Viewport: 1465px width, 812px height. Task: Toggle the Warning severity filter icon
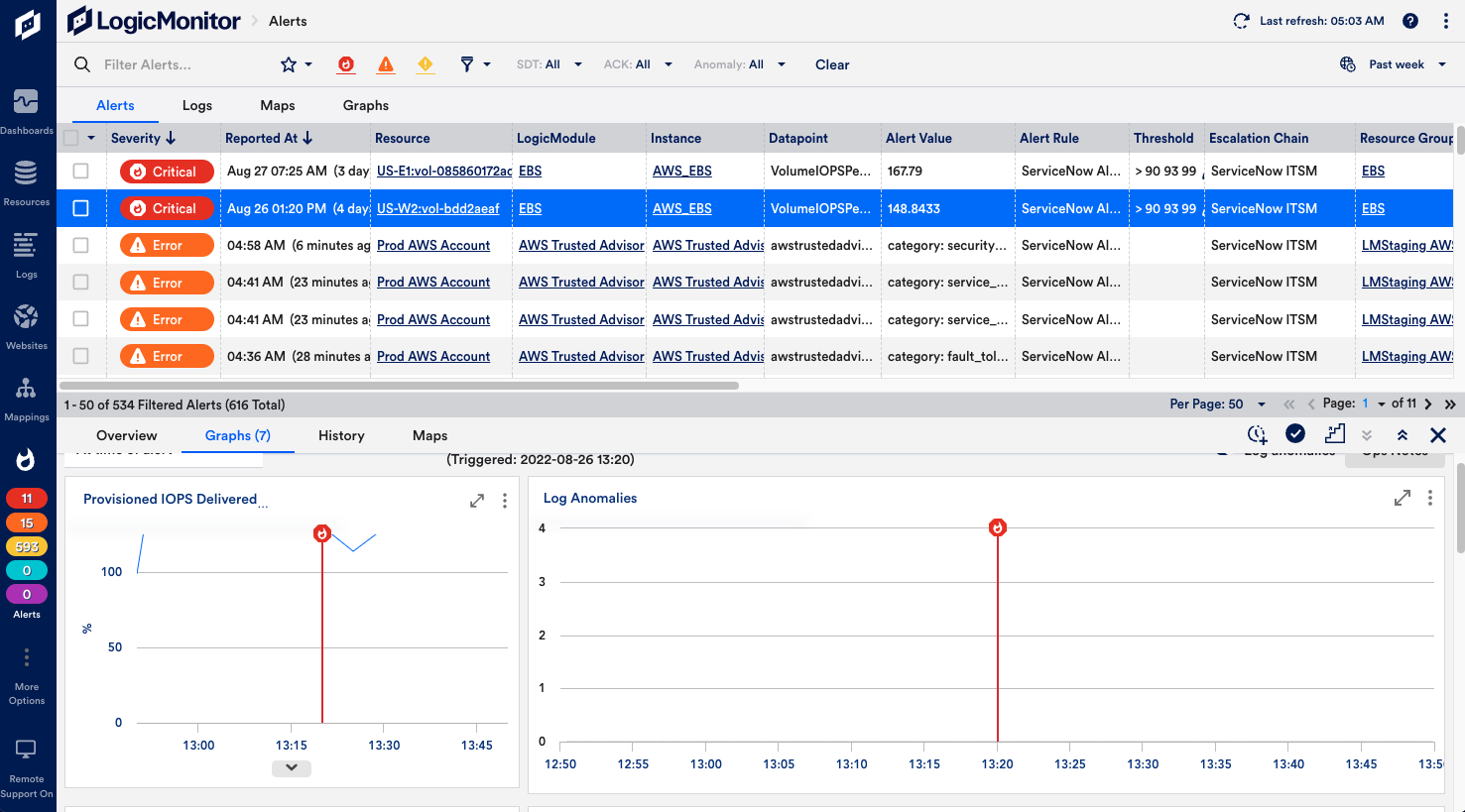pos(424,63)
